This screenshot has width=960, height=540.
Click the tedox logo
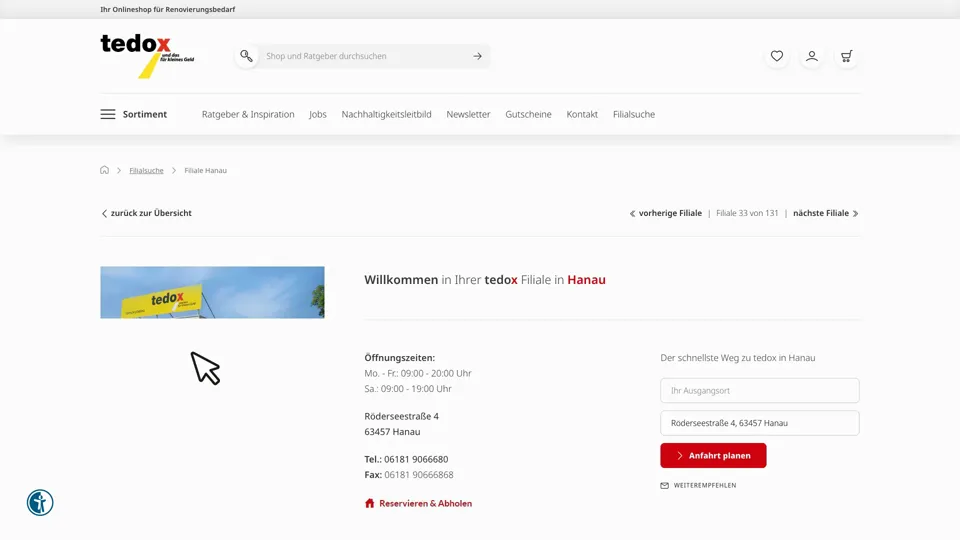tap(147, 56)
